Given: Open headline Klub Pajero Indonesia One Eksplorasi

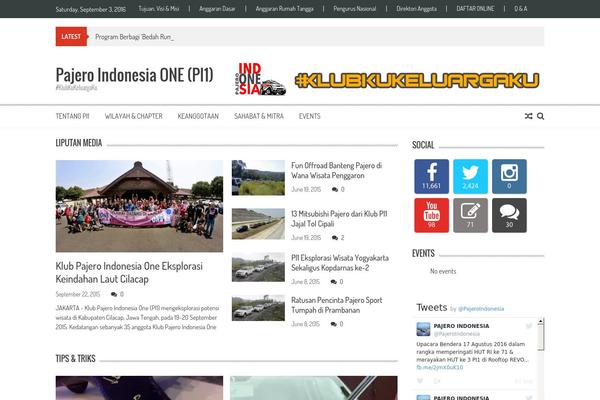Looking at the screenshot, I should pyautogui.click(x=129, y=273).
